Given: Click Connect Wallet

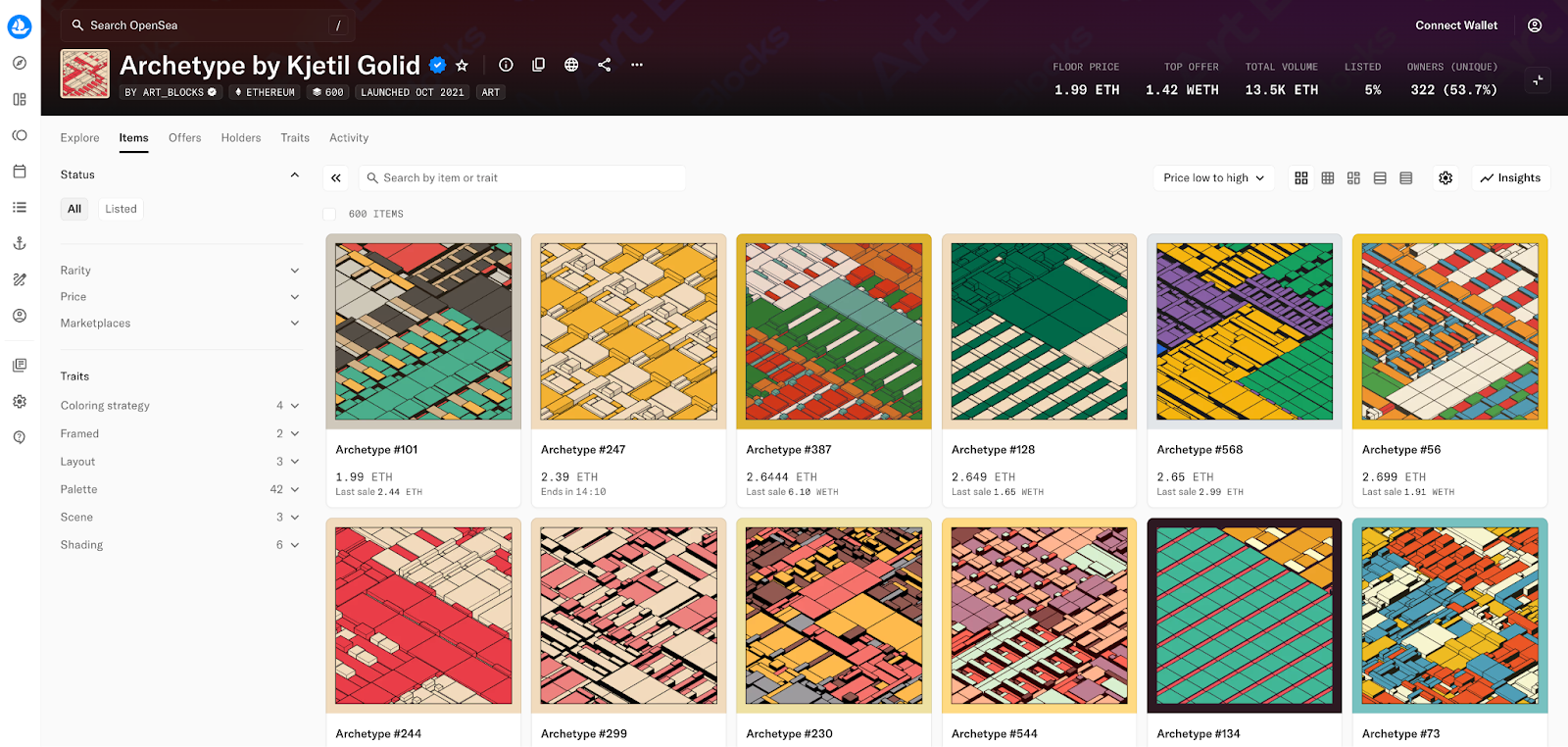Looking at the screenshot, I should (x=1456, y=25).
